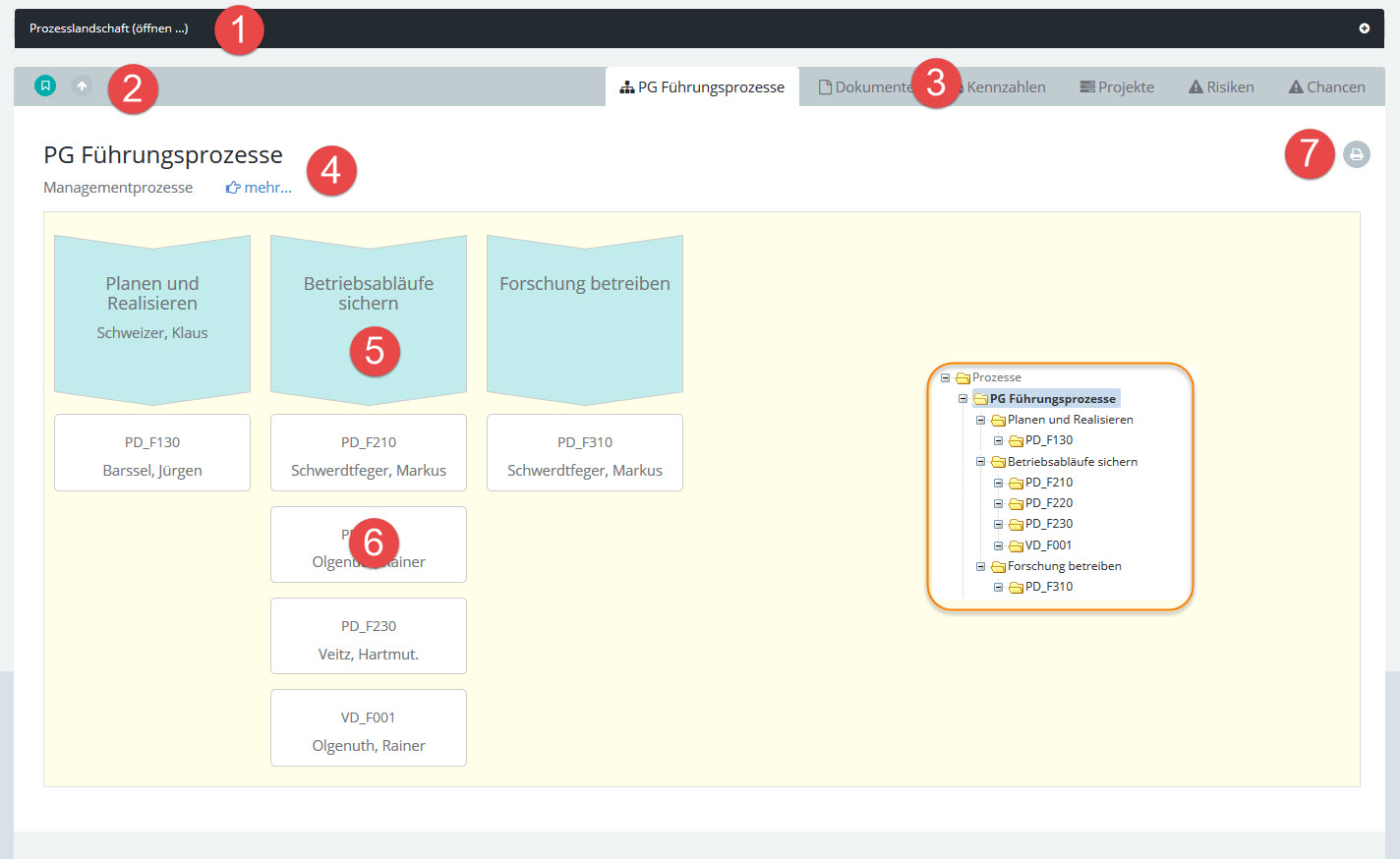
Task: Collapse the Forschung betreiben tree node
Action: point(980,566)
